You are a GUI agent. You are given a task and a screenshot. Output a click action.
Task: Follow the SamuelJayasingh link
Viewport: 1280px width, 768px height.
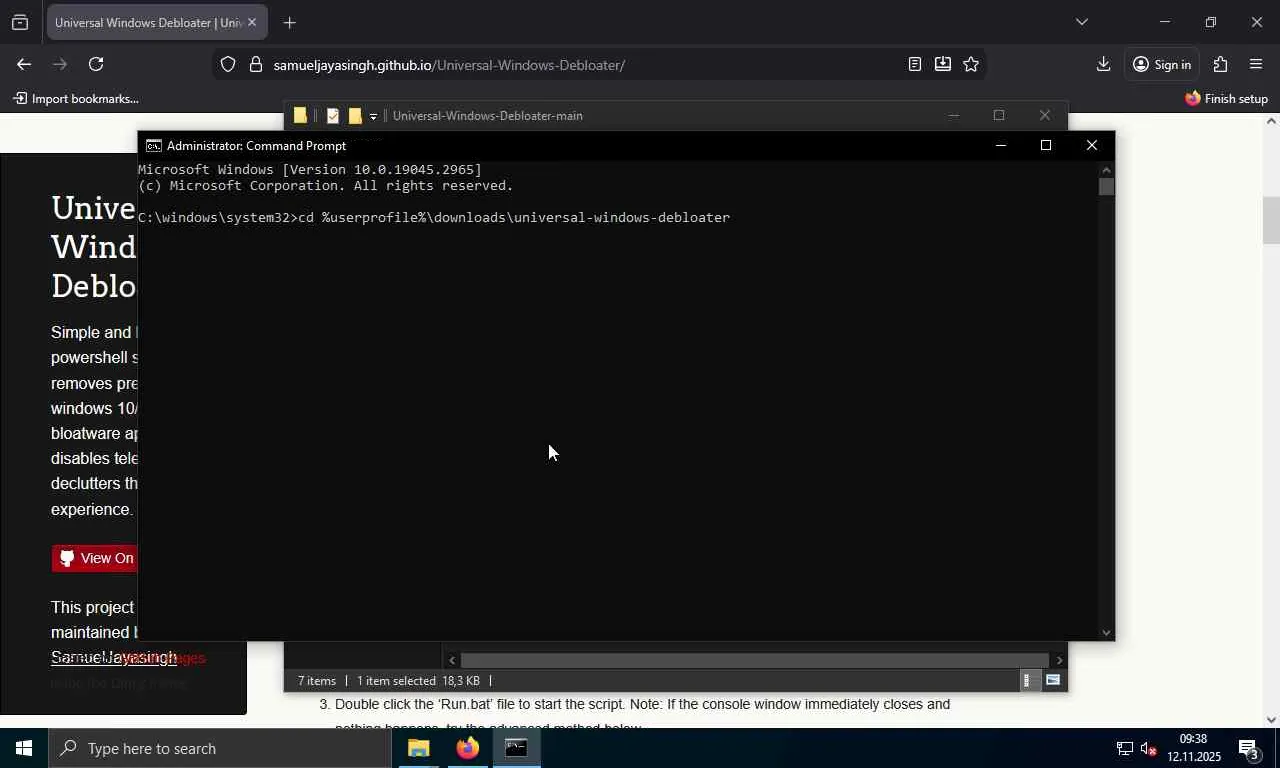tap(114, 658)
